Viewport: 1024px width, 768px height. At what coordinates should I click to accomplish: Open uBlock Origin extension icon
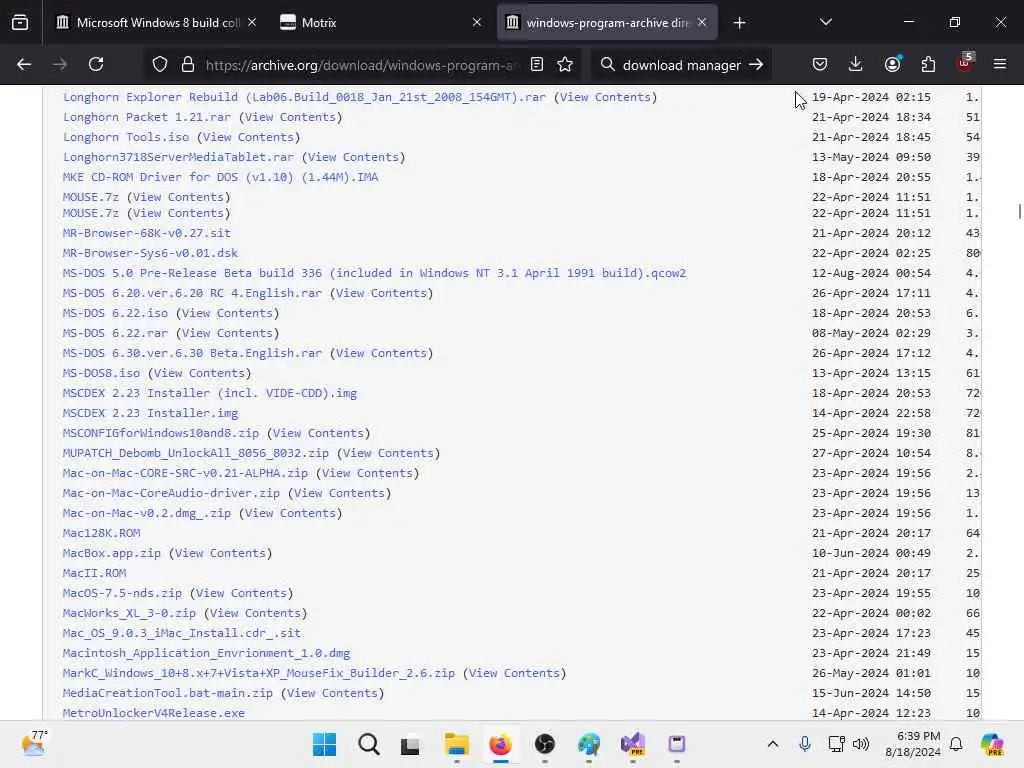click(x=965, y=63)
